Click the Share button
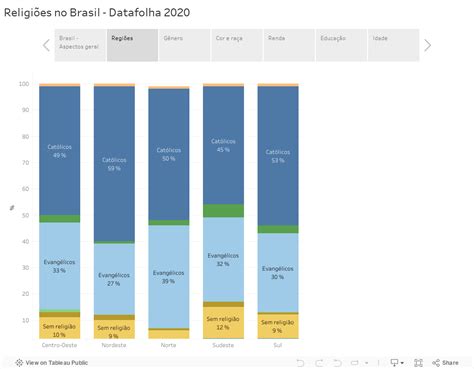The height and width of the screenshot is (369, 474). 445,363
